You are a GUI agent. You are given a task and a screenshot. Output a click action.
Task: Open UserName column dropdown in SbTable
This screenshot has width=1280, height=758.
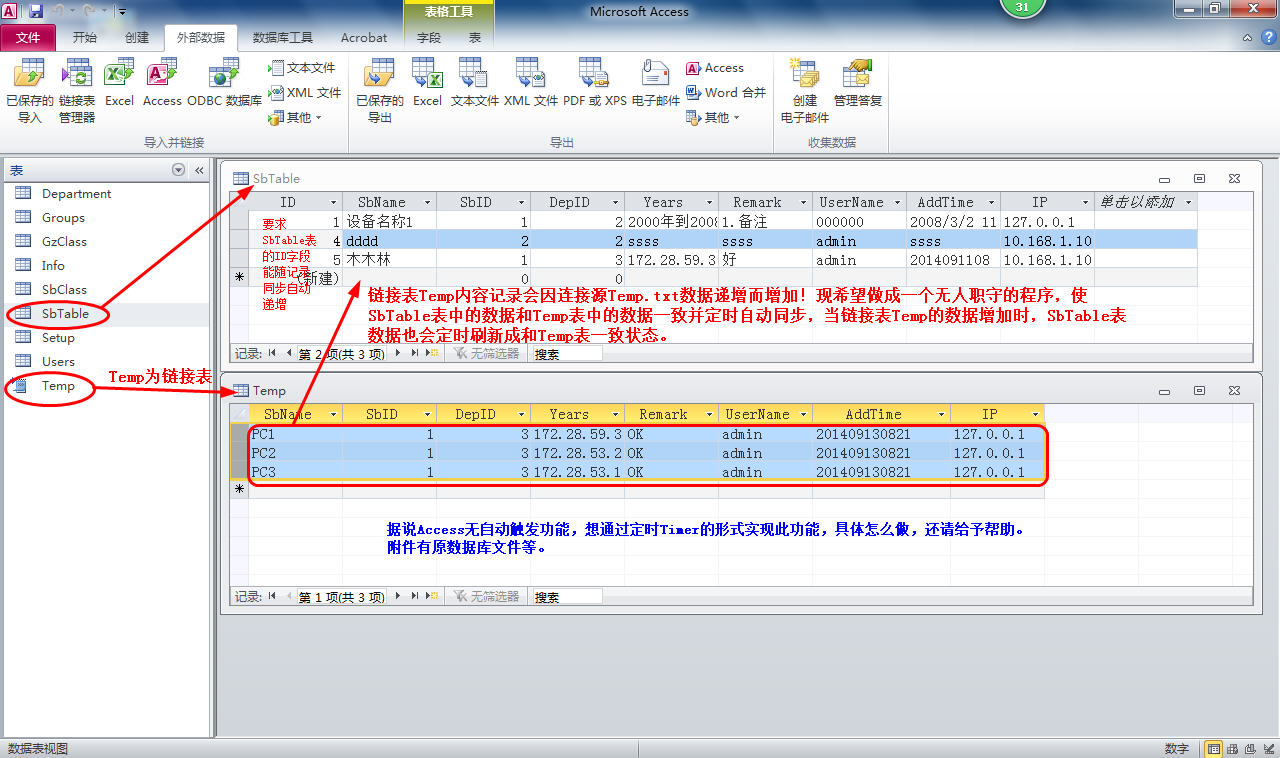click(897, 202)
